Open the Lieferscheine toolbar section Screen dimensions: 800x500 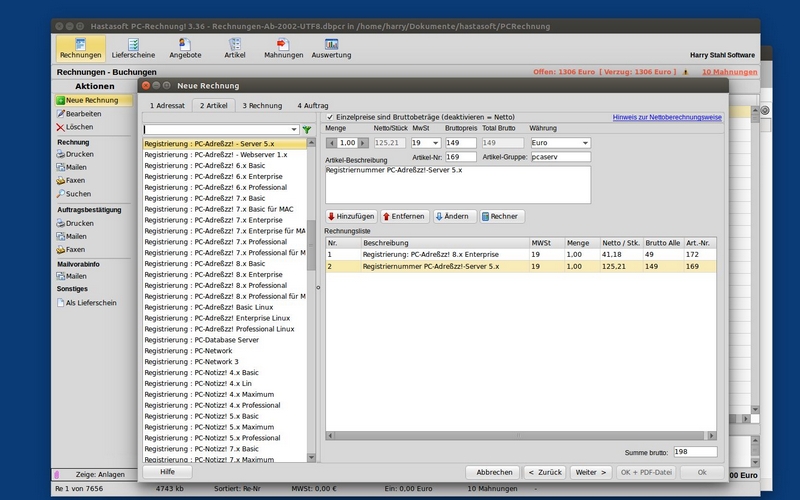pos(133,48)
